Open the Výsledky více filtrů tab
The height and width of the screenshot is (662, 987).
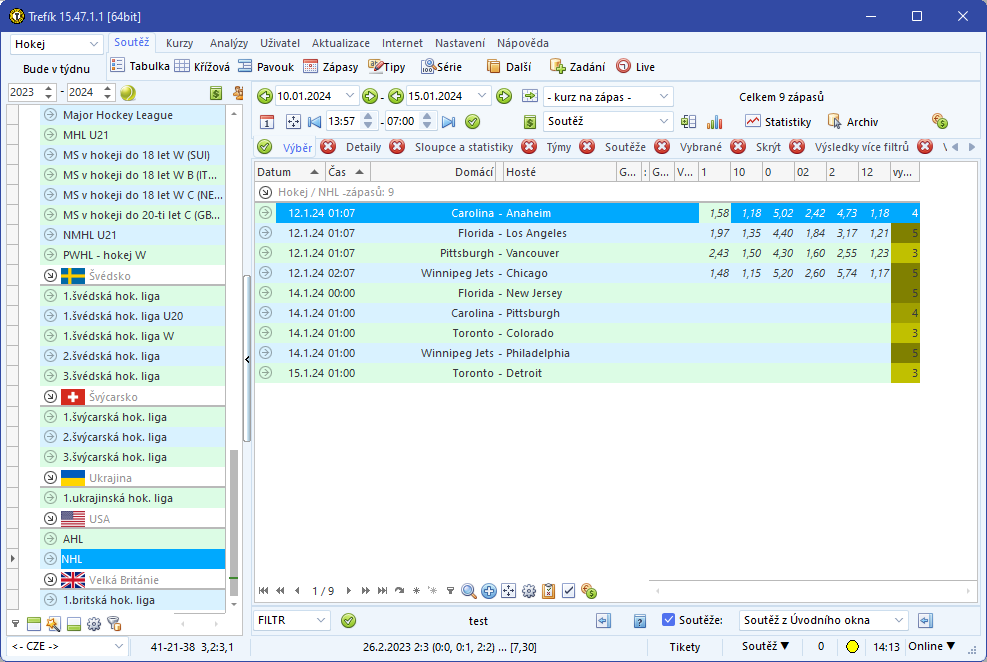click(x=862, y=147)
